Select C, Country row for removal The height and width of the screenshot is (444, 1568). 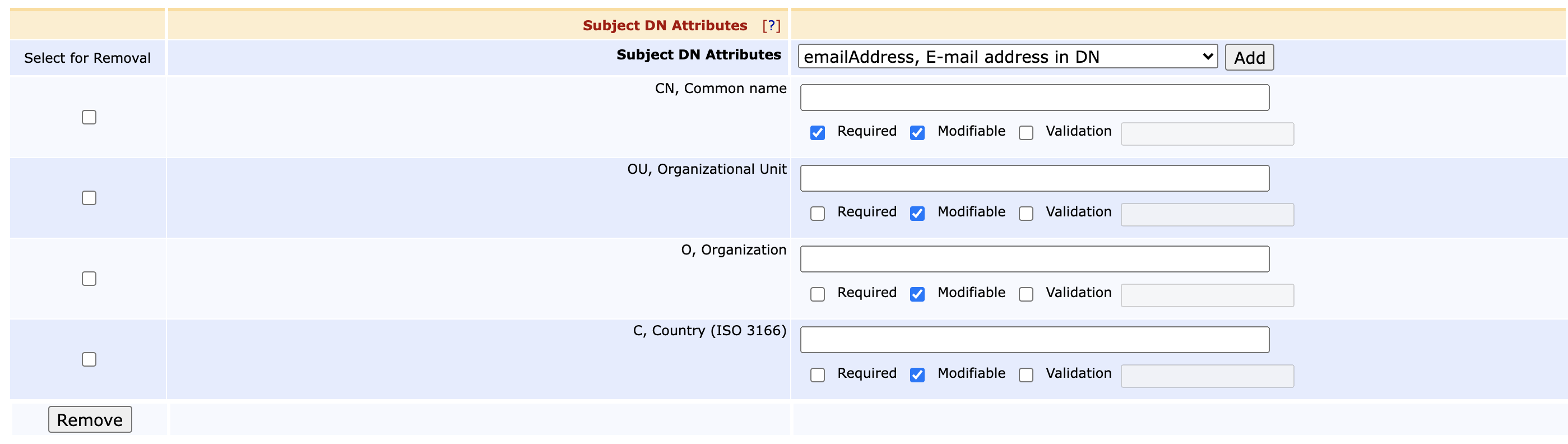click(89, 359)
